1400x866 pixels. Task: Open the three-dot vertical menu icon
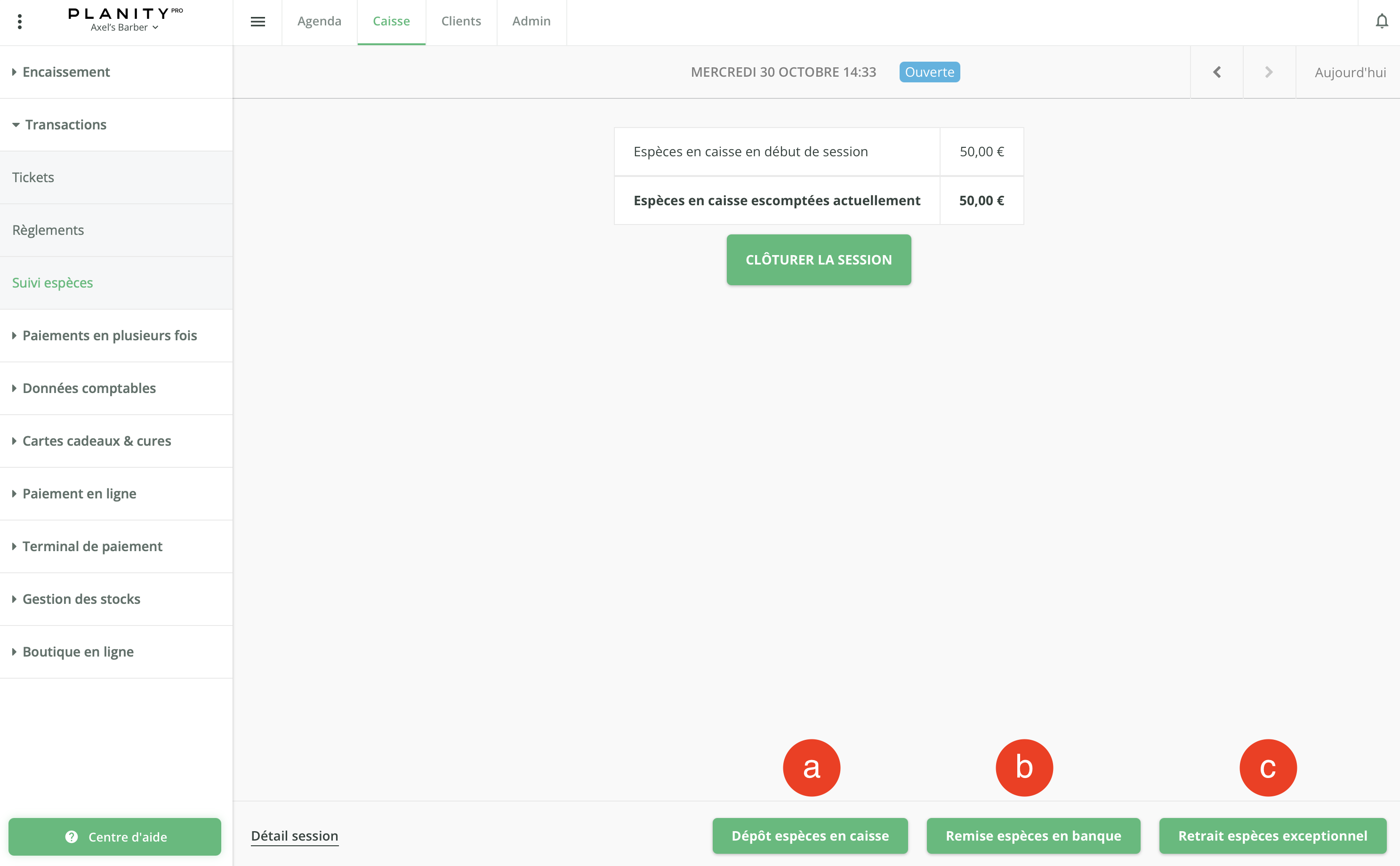tap(20, 22)
